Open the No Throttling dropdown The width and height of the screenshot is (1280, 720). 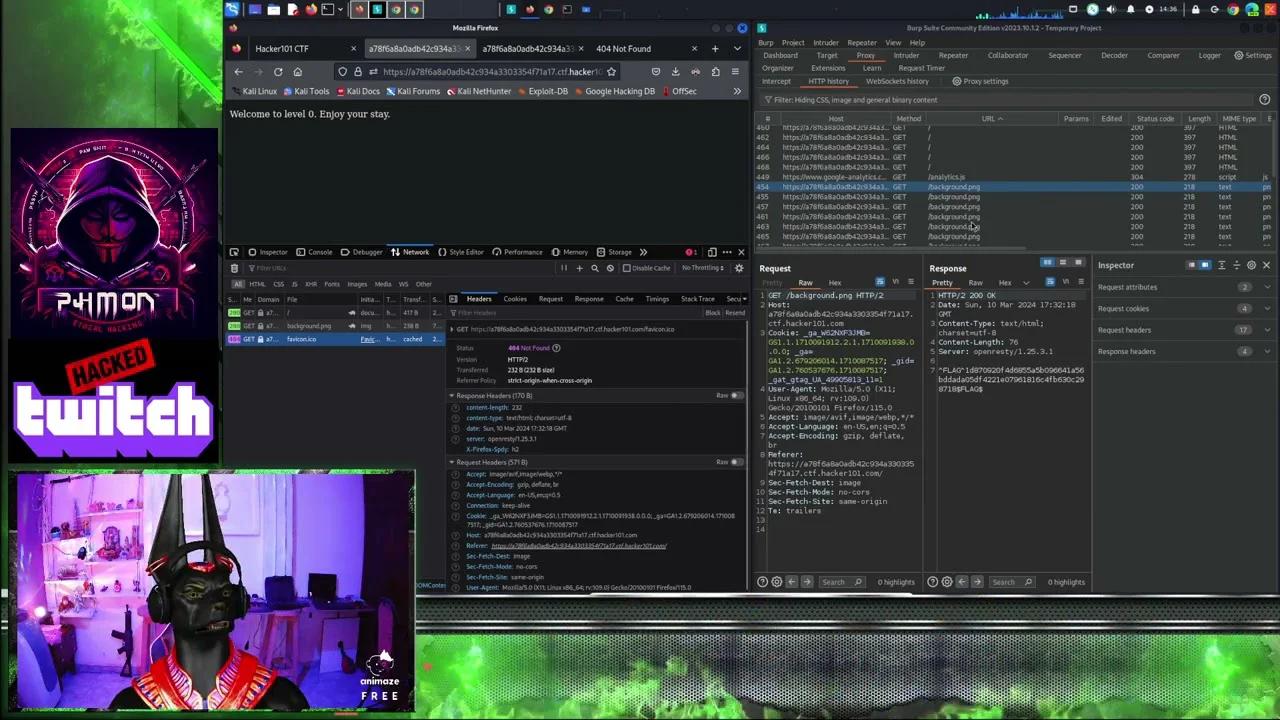(705, 268)
